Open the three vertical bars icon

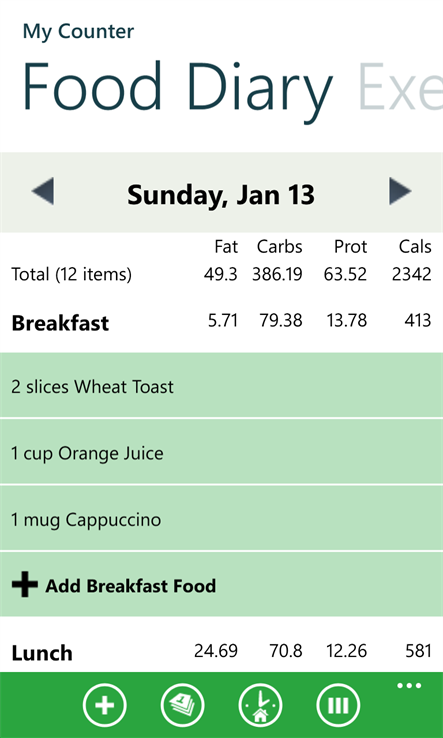pos(338,705)
